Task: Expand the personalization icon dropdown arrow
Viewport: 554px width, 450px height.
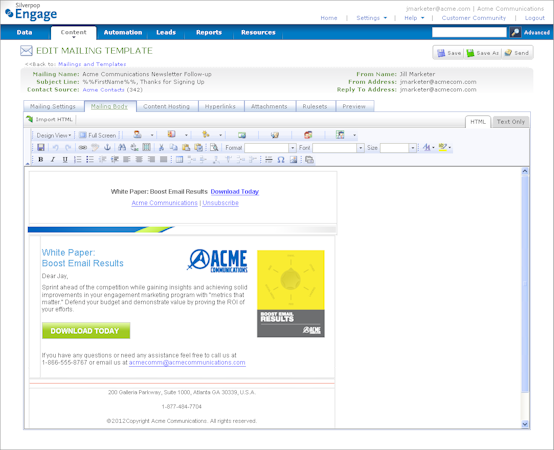Action: tap(152, 135)
